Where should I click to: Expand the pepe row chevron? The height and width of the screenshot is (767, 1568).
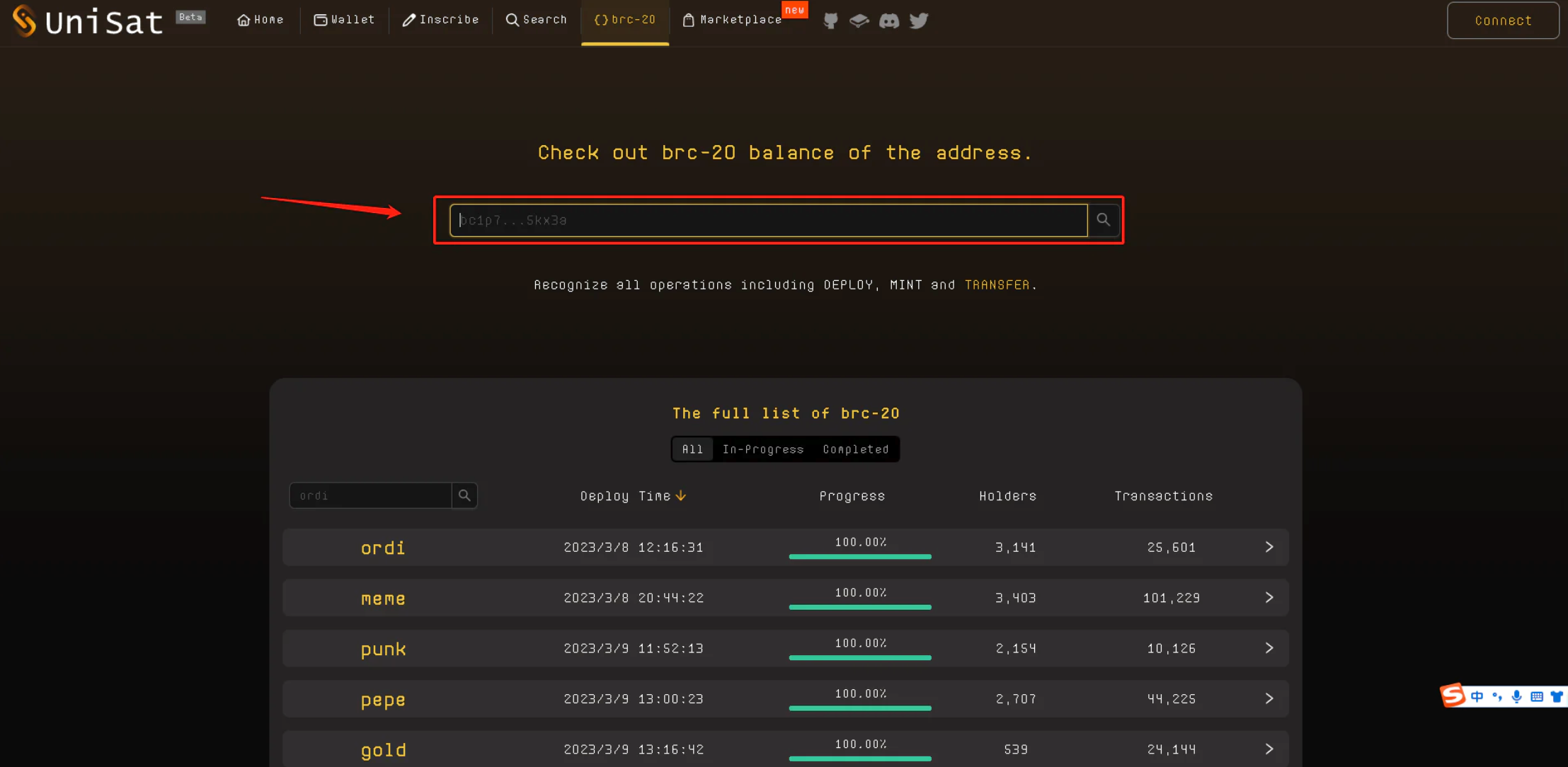point(1269,698)
